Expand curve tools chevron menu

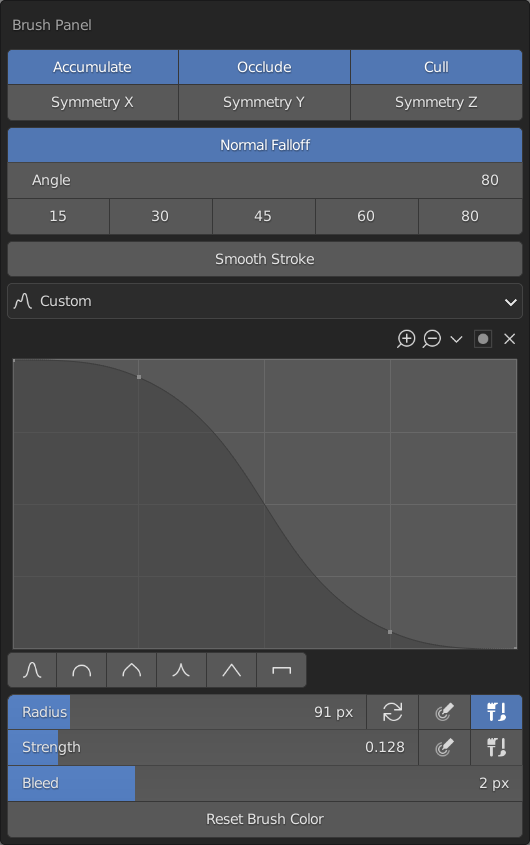point(457,339)
